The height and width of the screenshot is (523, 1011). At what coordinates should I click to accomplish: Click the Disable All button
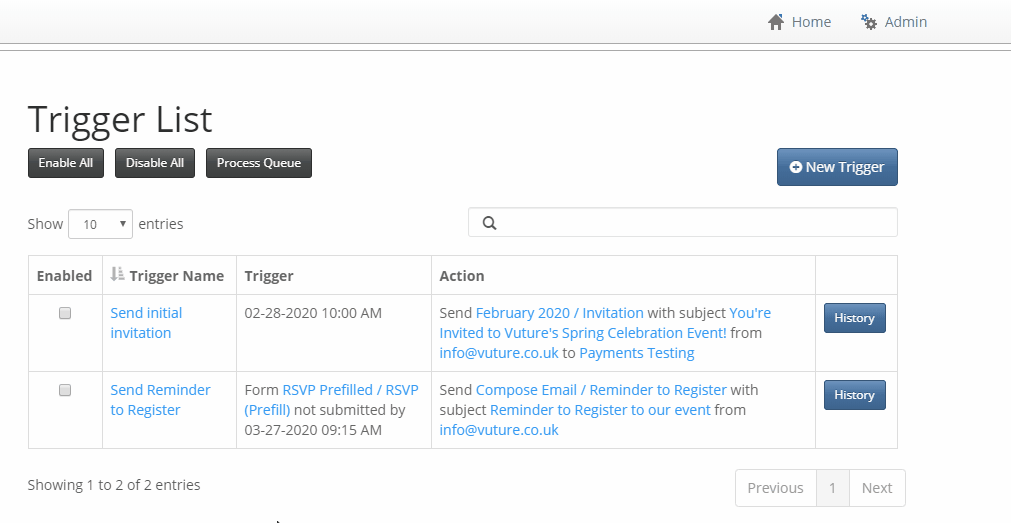point(155,163)
